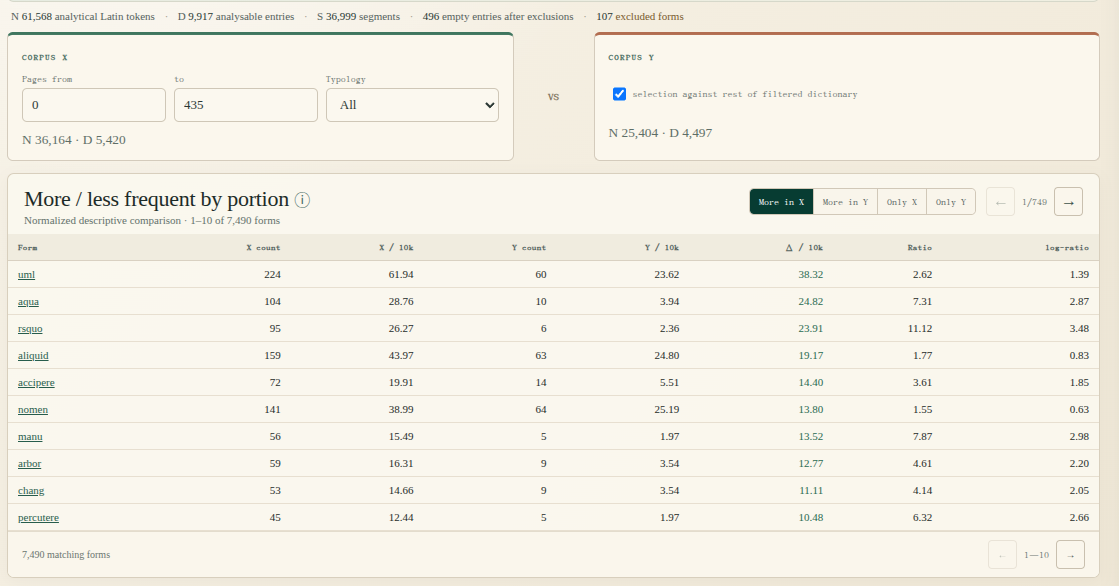
Task: Open the 'percutere' form link
Action: (x=39, y=518)
